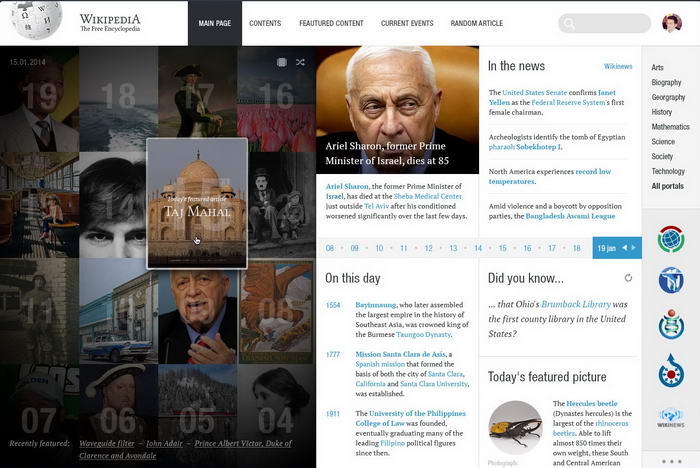
Task: Follow the Federal Reserve System link
Action: [x=569, y=102]
